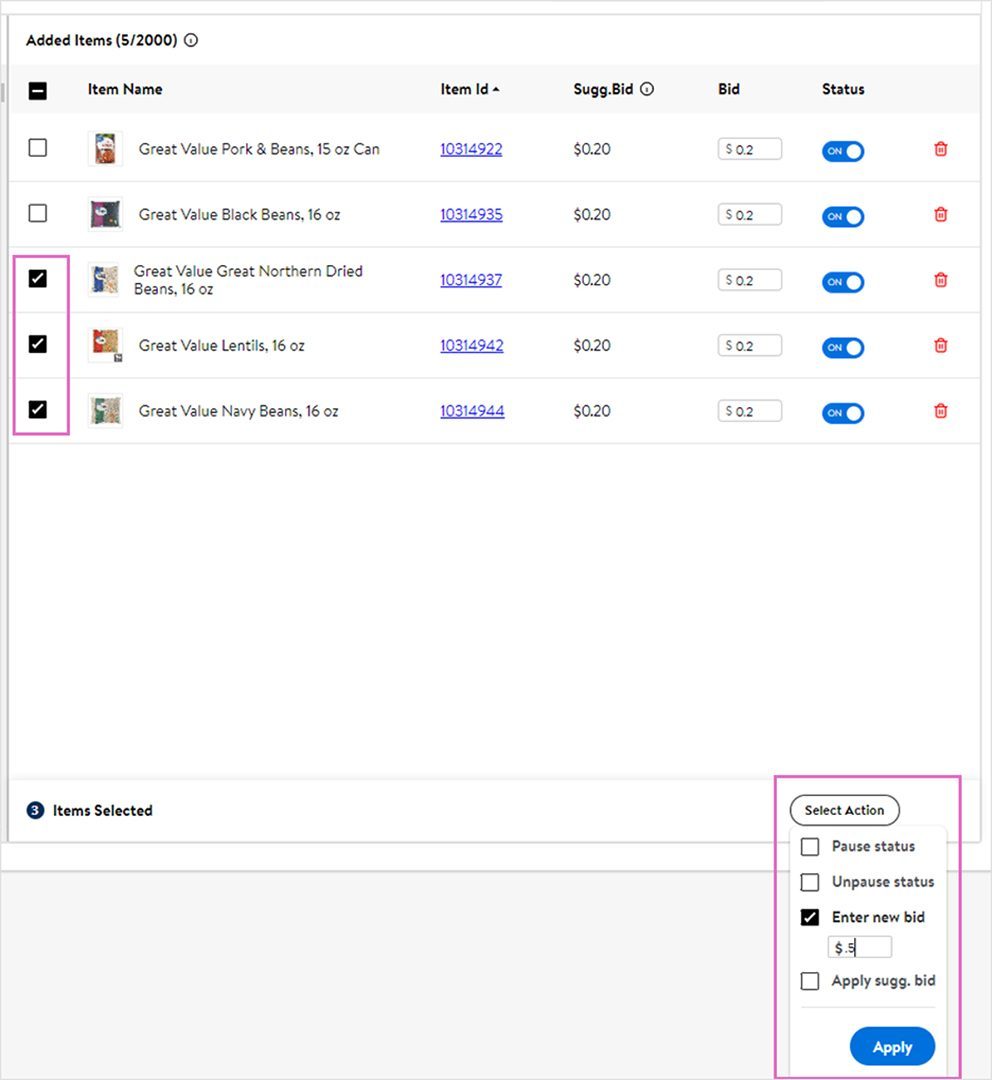
Task: Delete the Great Value Black Beans item
Action: click(940, 214)
